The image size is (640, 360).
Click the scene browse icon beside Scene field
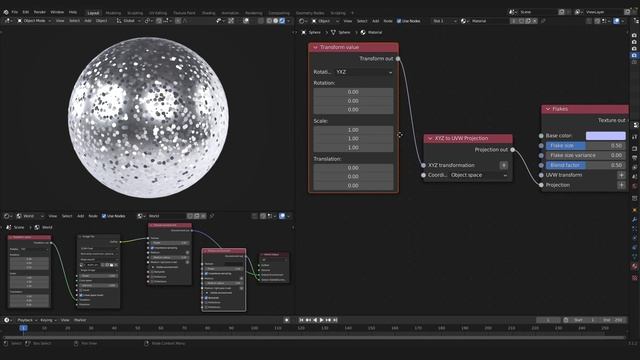pos(513,12)
